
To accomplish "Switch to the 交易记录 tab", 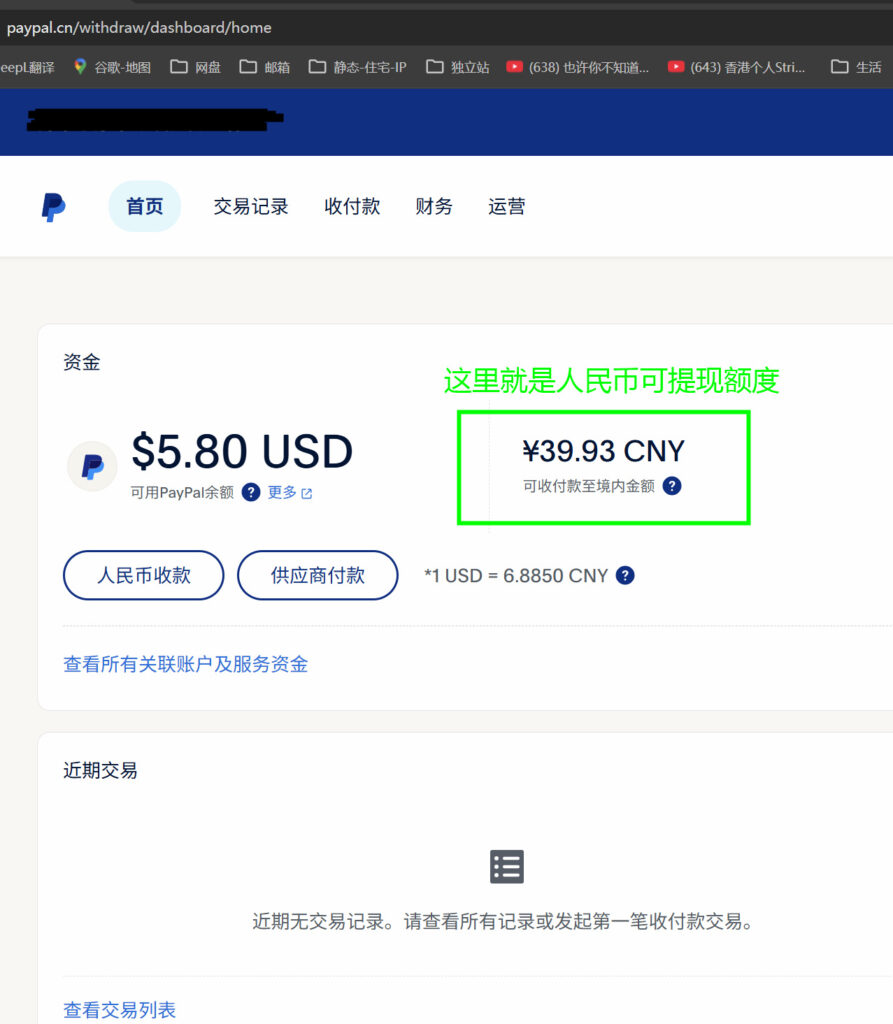I will [x=250, y=207].
